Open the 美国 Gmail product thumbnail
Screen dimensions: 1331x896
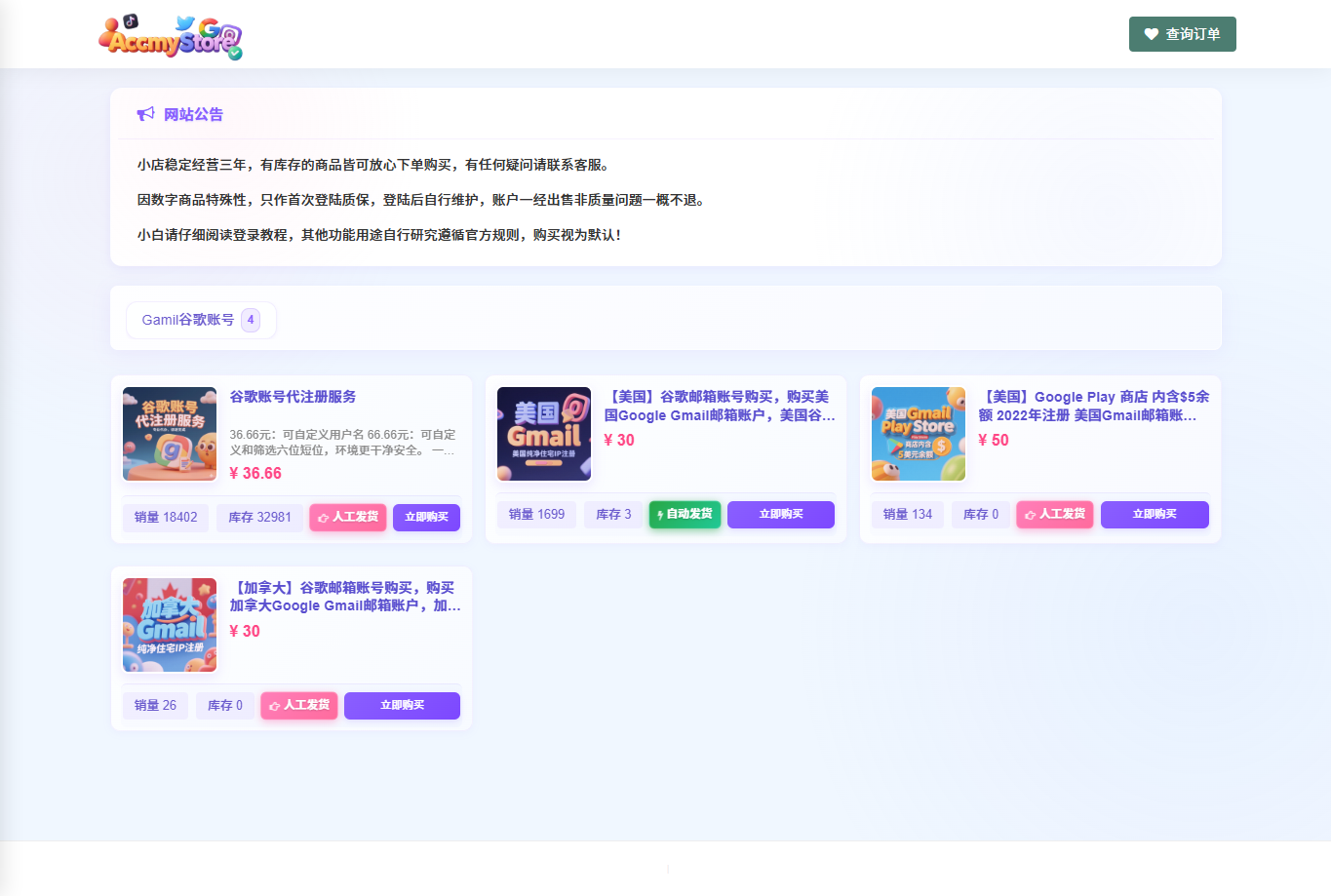[544, 434]
